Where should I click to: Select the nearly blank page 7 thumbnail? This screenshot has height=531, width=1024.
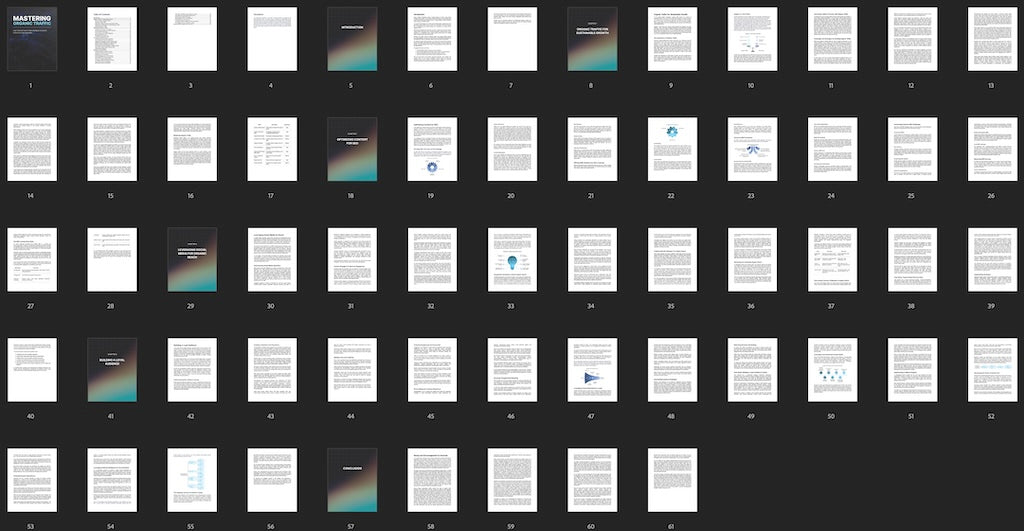click(x=512, y=39)
